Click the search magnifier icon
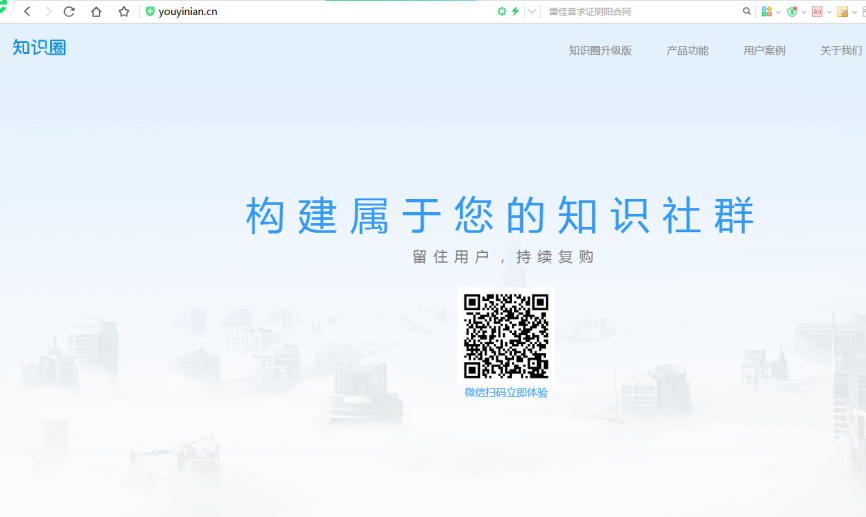Image resolution: width=866 pixels, height=517 pixels. click(746, 12)
